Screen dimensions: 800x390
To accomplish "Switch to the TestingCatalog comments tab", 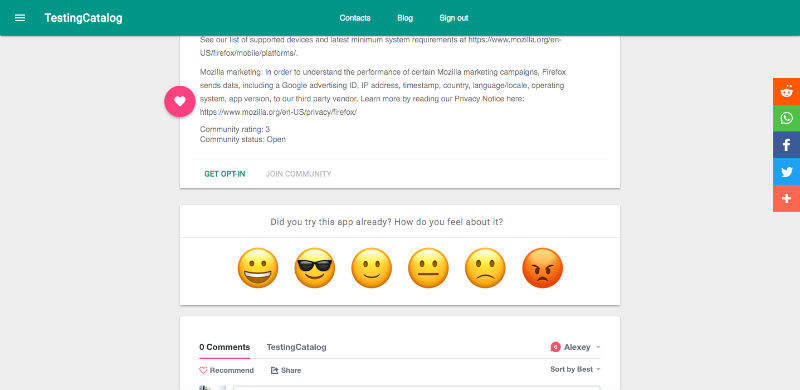I will [x=296, y=347].
